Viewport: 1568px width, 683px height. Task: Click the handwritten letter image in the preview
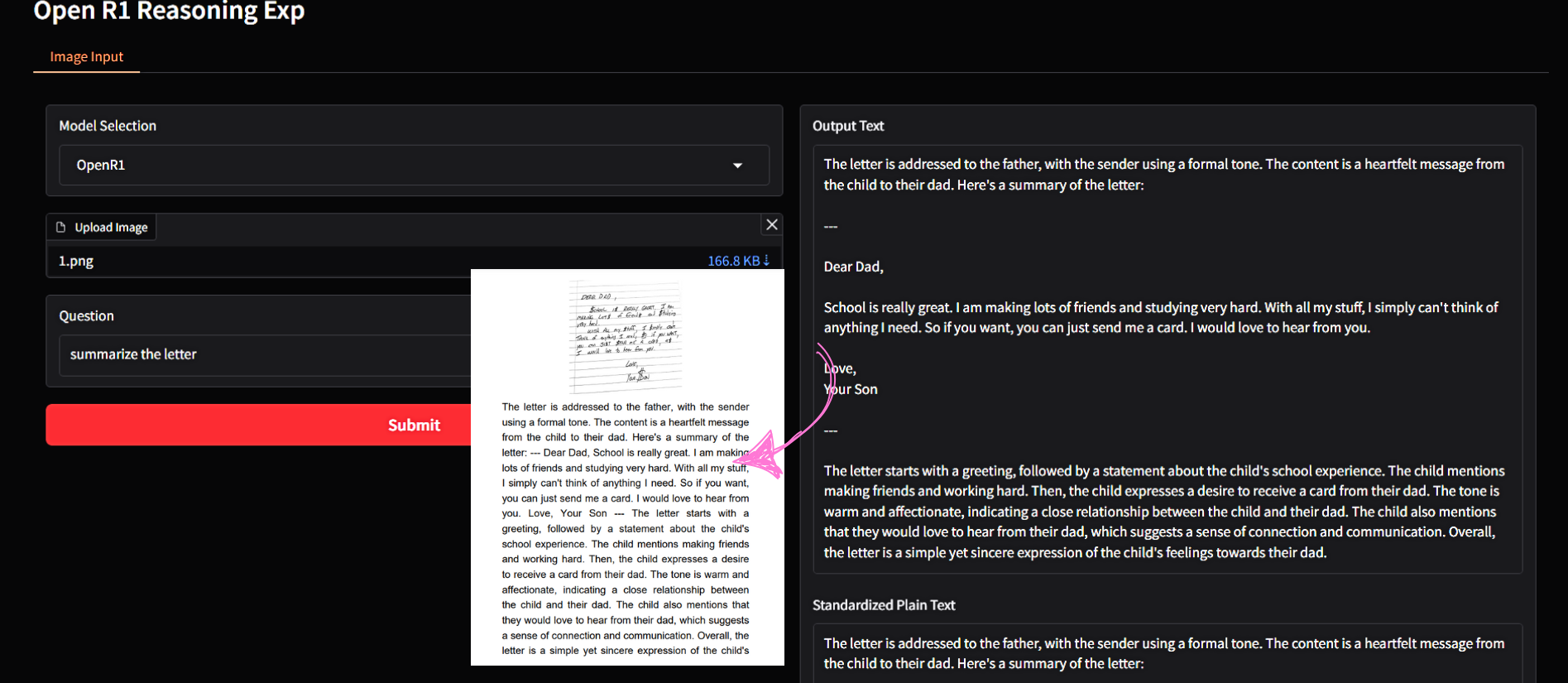click(626, 337)
